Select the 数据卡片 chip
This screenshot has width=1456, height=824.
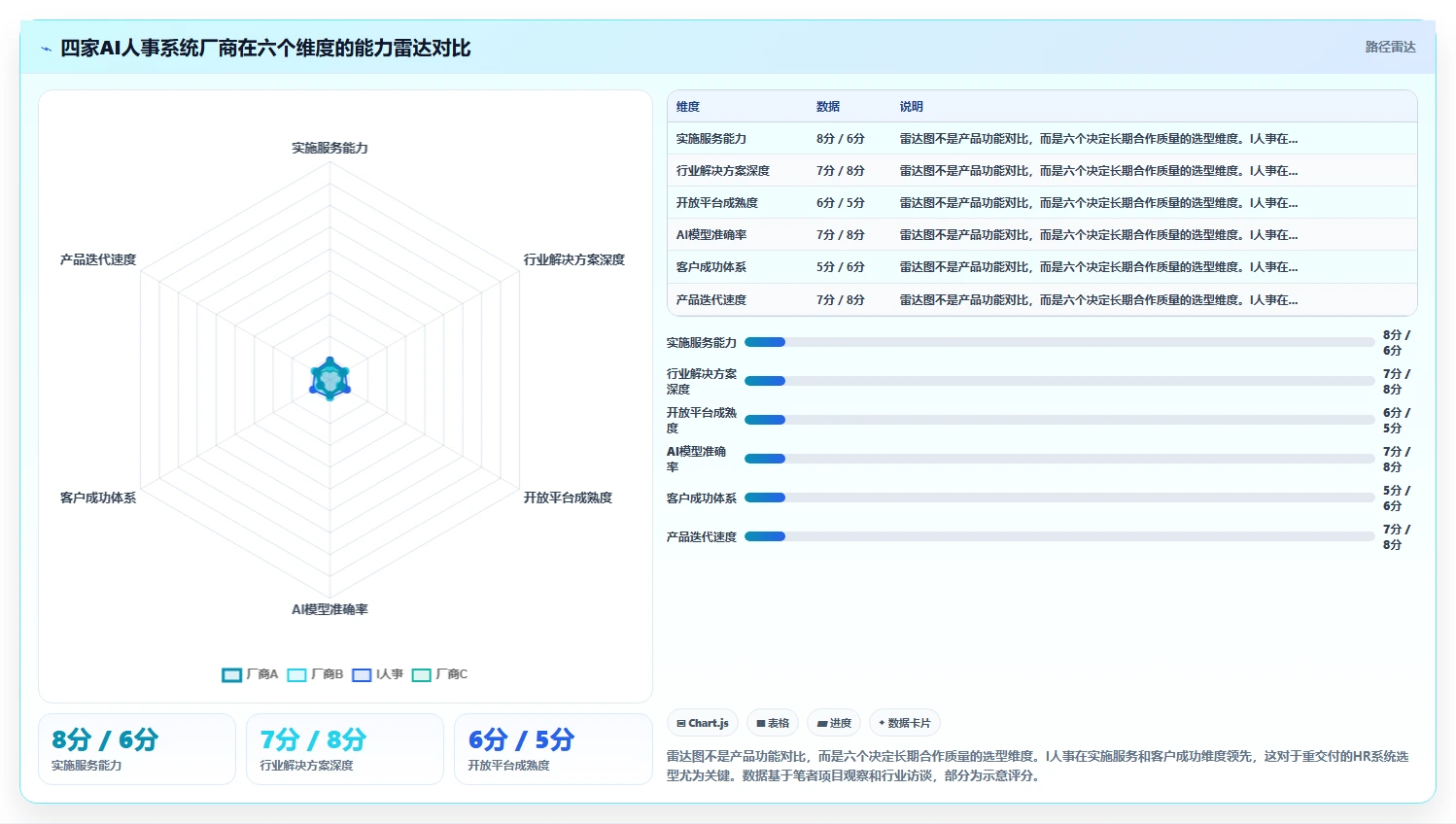[x=905, y=723]
